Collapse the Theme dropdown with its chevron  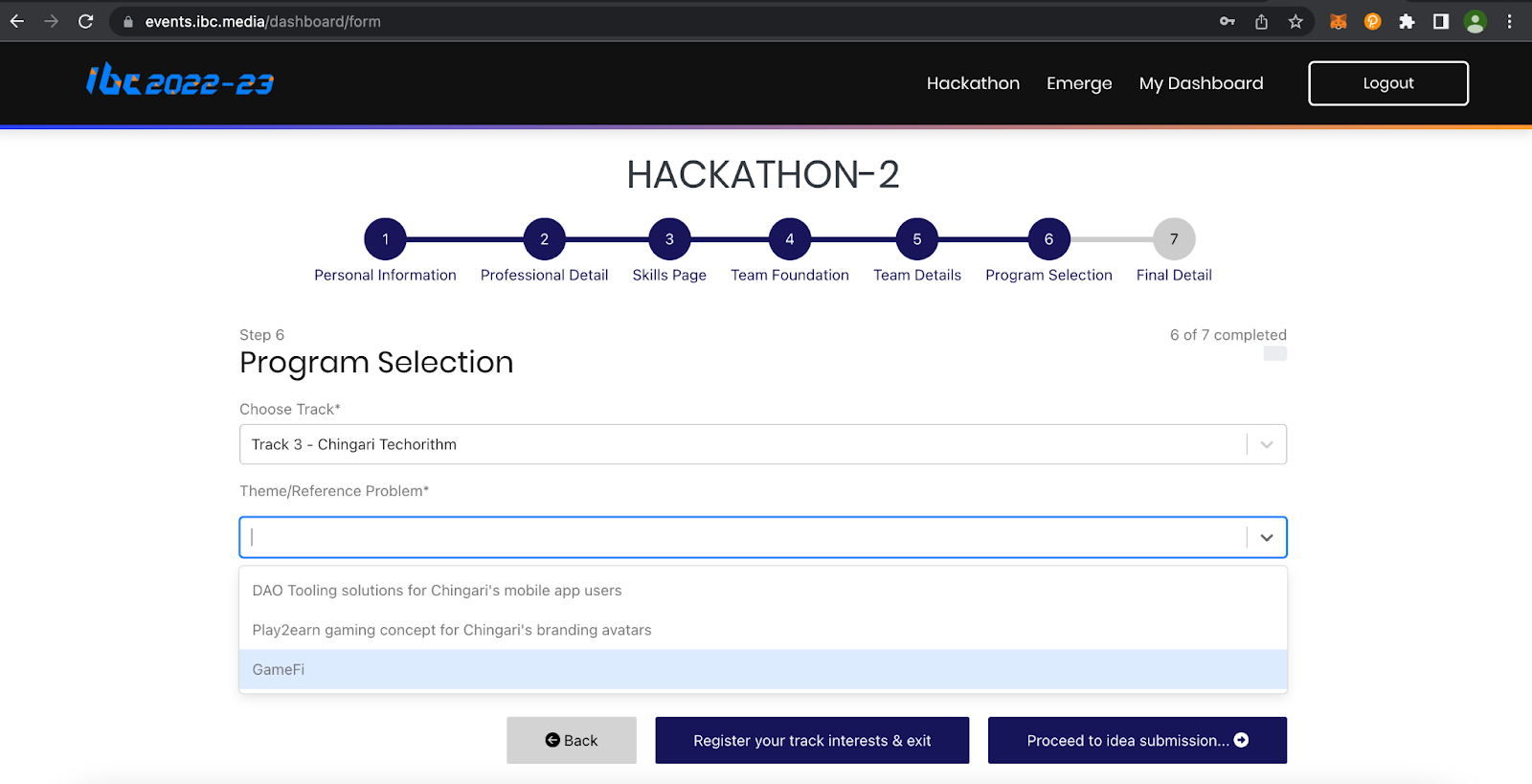point(1267,537)
